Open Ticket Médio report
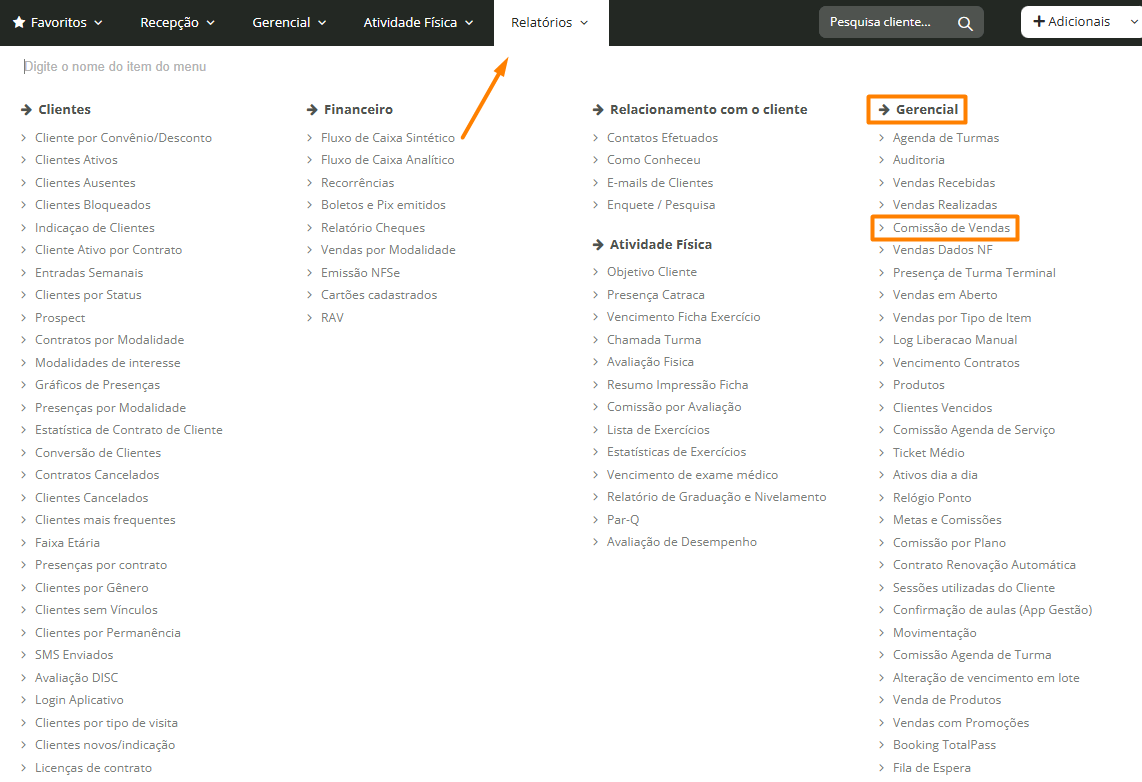 tap(929, 453)
